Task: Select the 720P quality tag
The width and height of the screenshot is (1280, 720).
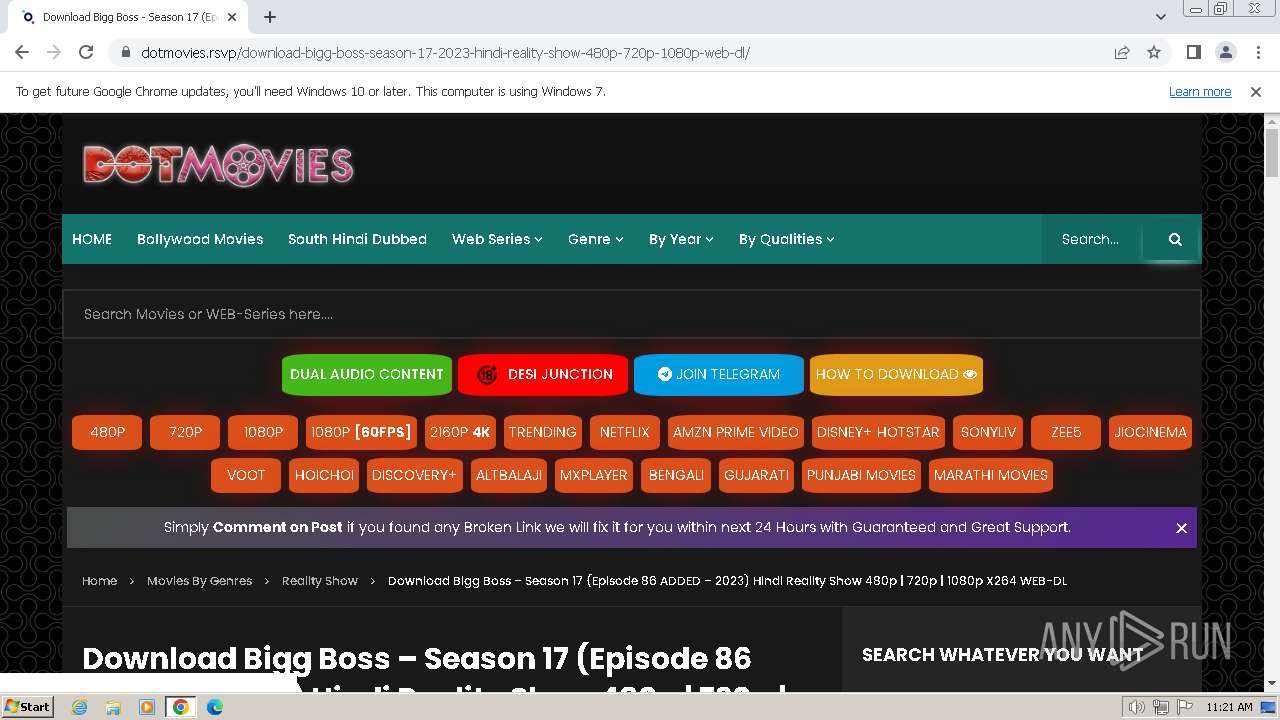Action: coord(185,432)
